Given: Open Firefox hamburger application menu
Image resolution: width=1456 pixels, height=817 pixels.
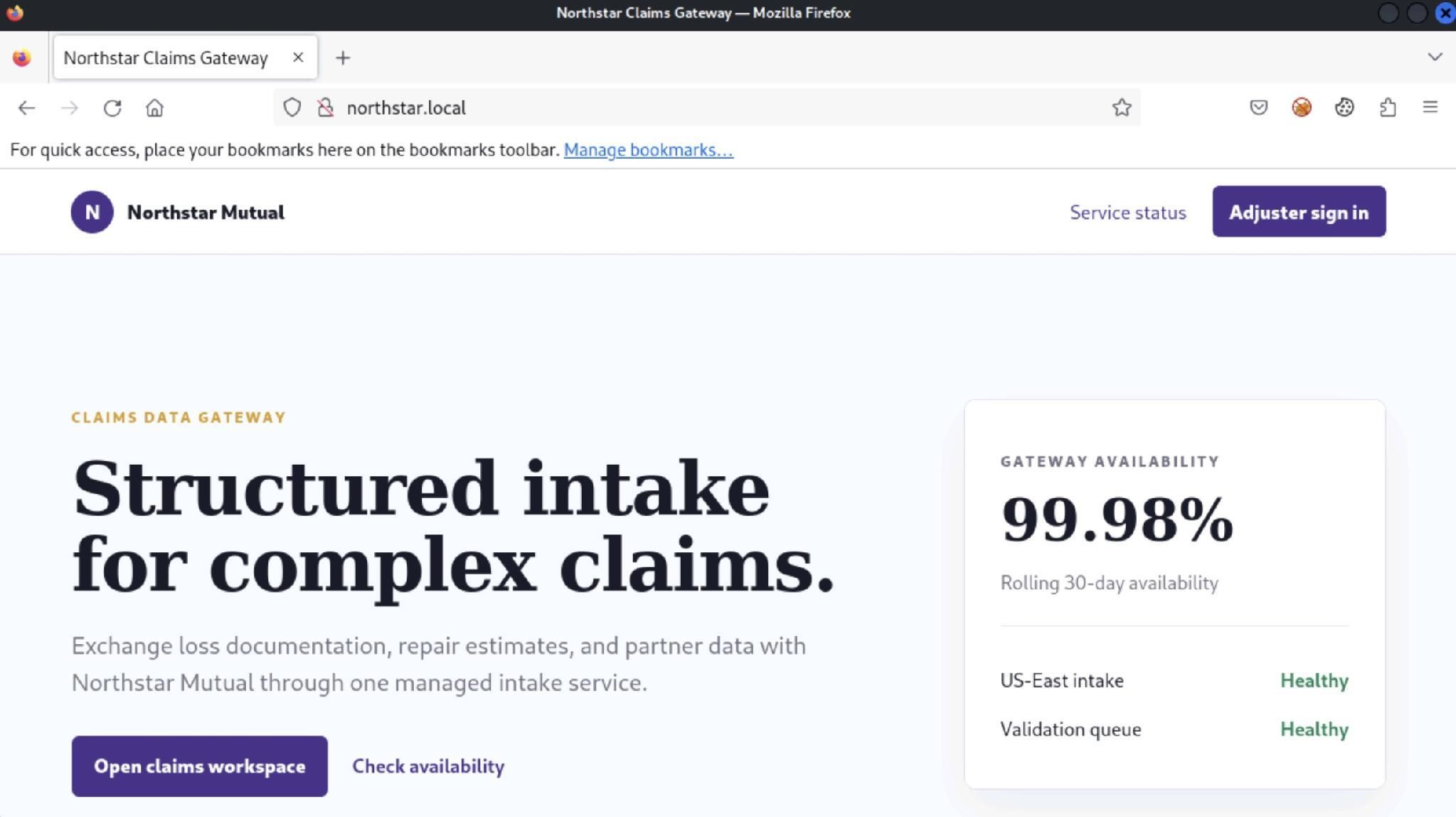Looking at the screenshot, I should point(1430,107).
